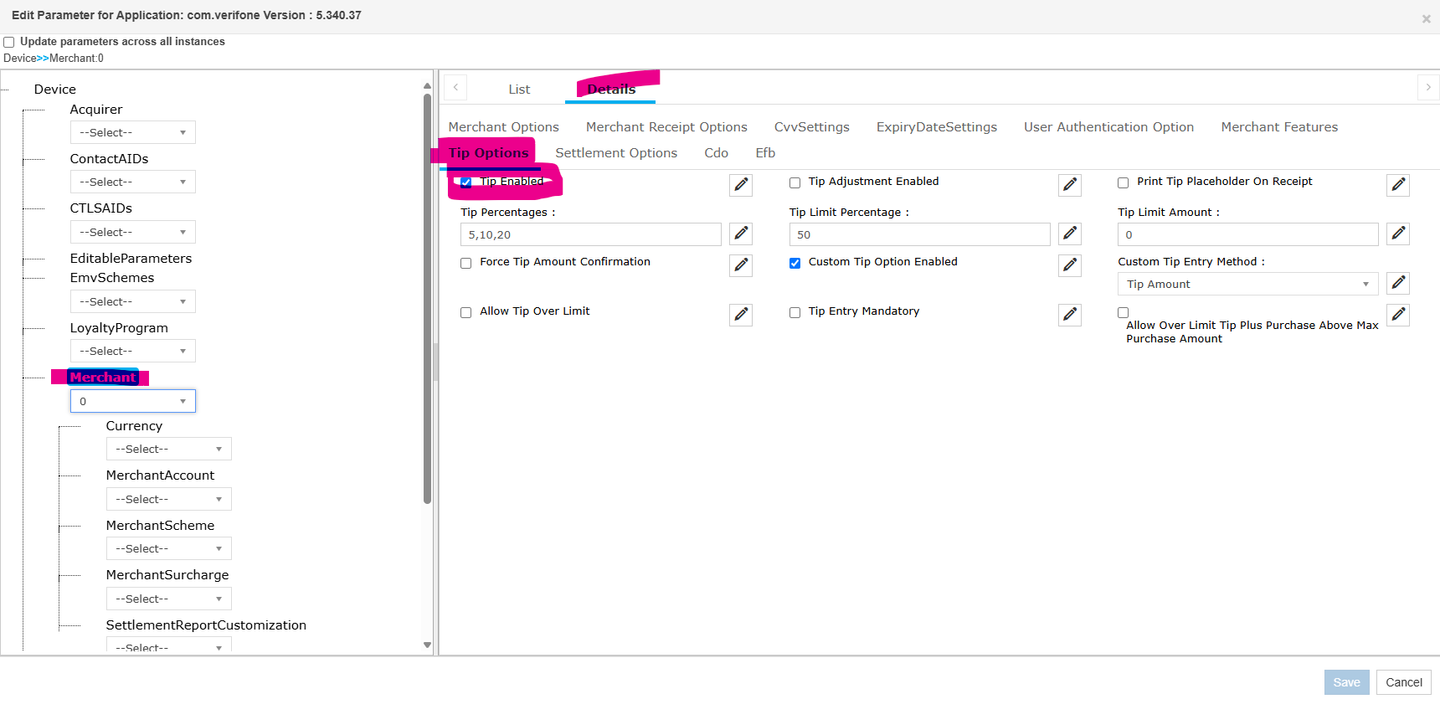Uncheck the Tip Enabled checkbox

pyautogui.click(x=466, y=182)
